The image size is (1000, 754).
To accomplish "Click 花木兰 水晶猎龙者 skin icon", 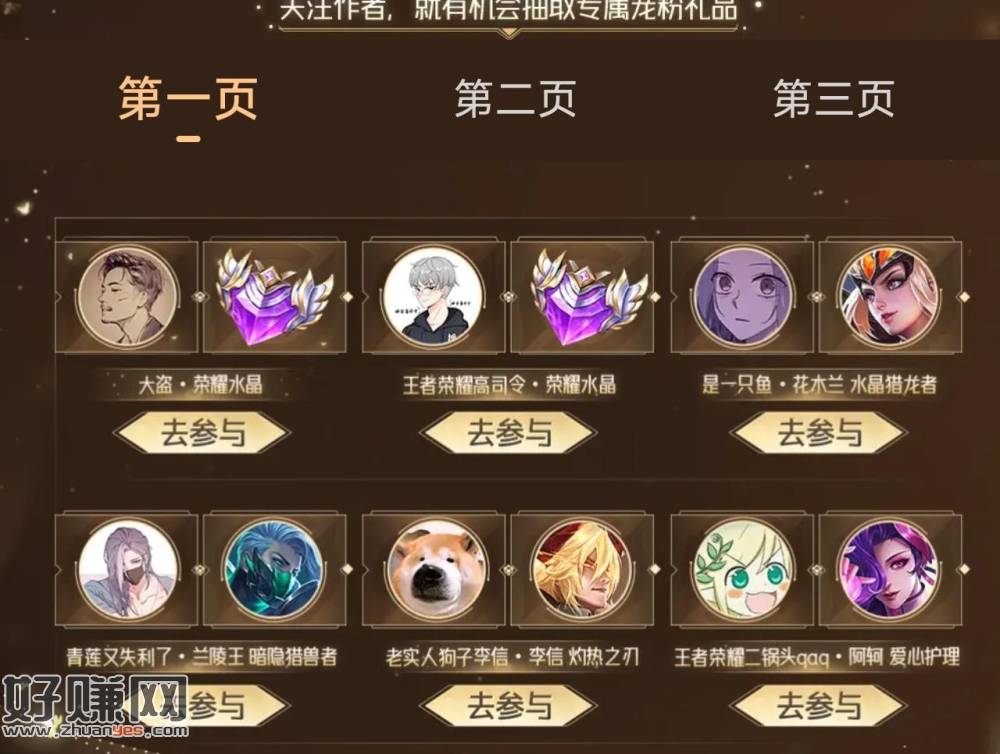I will [890, 297].
